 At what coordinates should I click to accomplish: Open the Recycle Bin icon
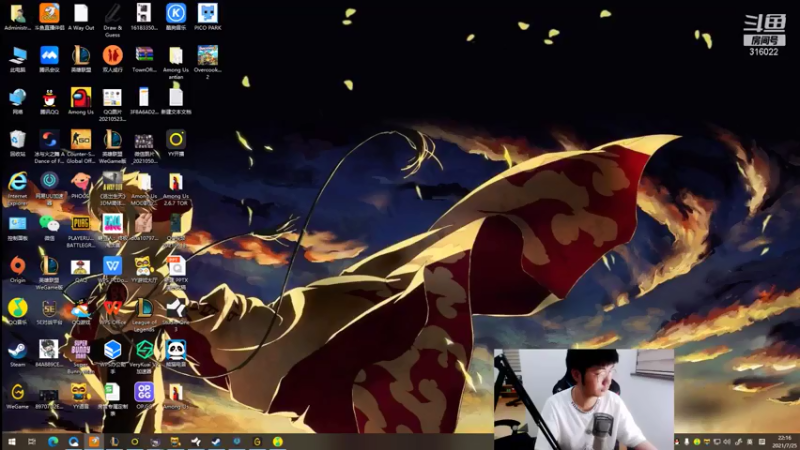pyautogui.click(x=17, y=140)
